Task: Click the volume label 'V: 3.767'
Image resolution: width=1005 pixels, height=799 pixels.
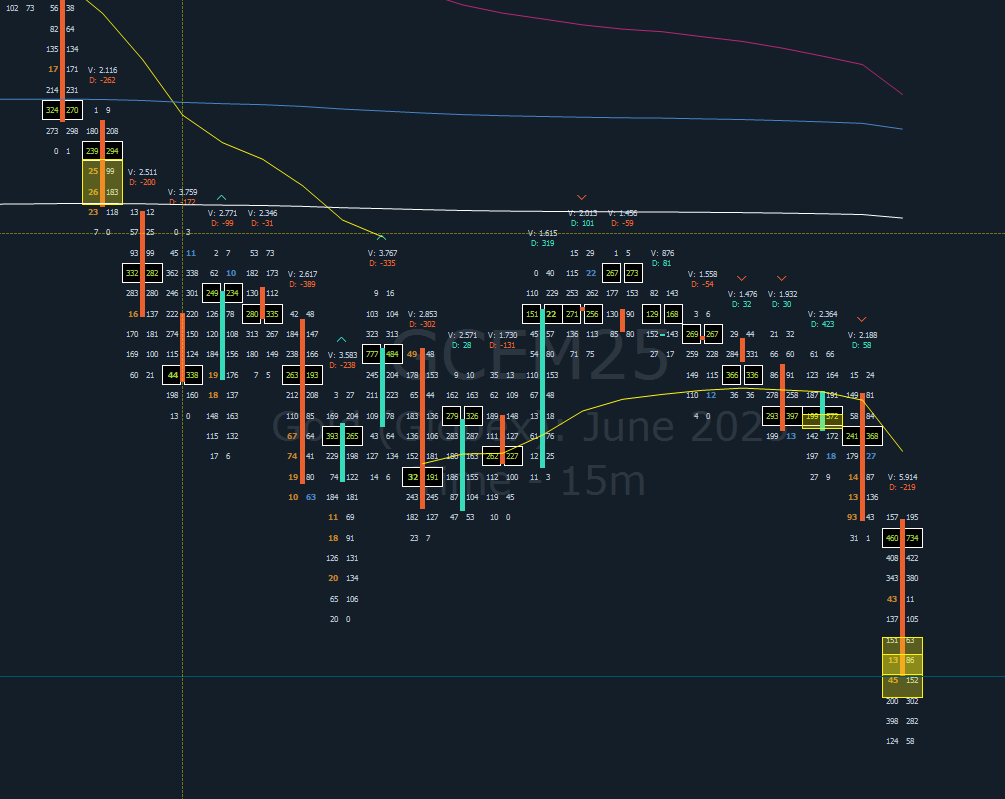Action: 383,253
